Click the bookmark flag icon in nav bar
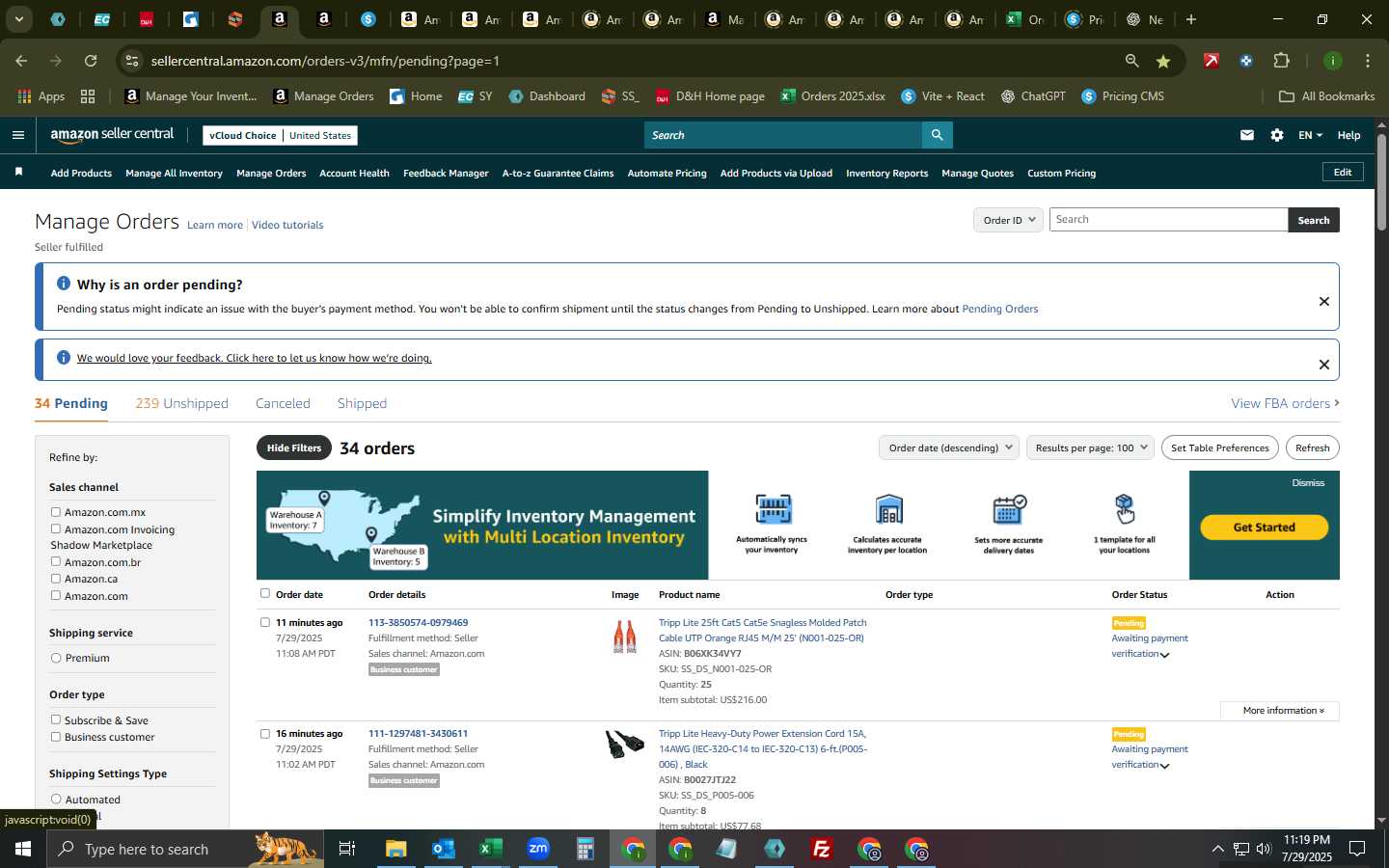 [18, 172]
